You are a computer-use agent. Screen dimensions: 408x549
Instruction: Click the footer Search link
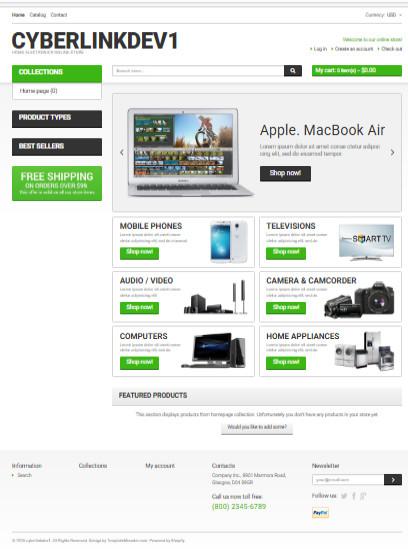point(25,475)
